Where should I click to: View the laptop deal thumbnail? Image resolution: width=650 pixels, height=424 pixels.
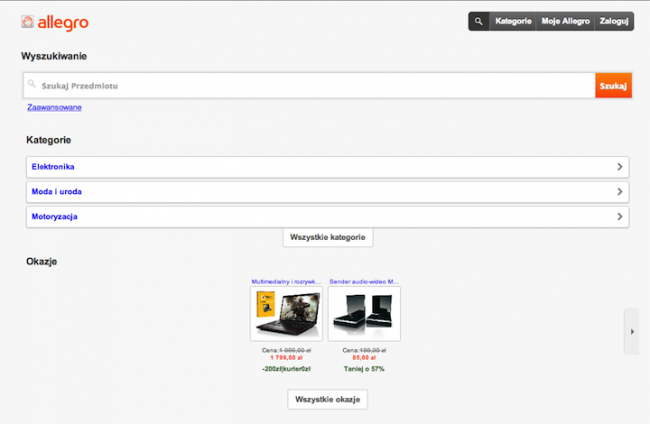(286, 314)
